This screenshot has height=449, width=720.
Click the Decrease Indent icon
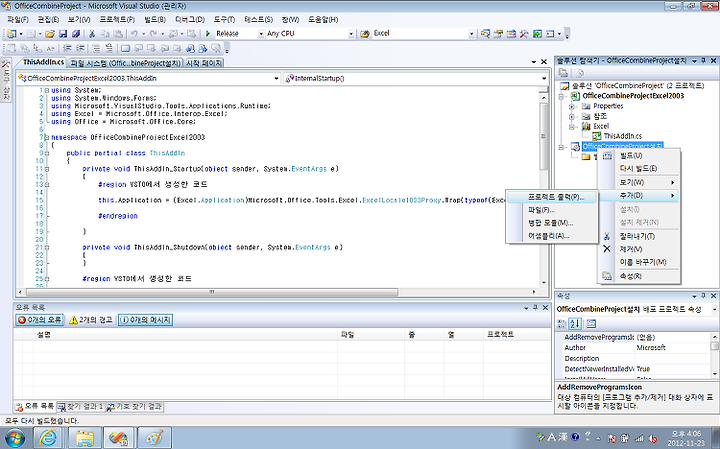pyautogui.click(x=68, y=48)
